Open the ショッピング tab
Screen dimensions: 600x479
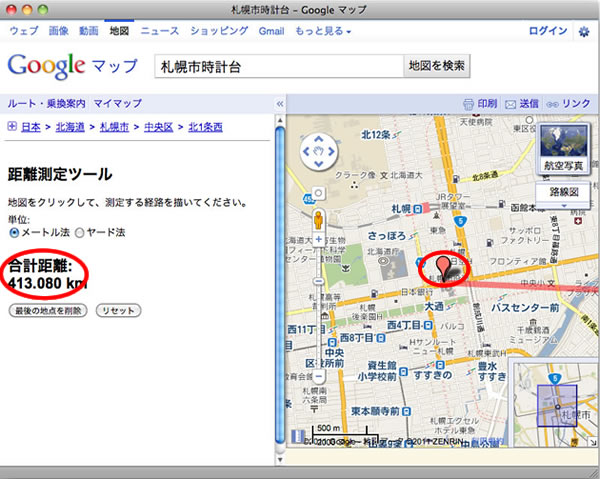pyautogui.click(x=219, y=31)
